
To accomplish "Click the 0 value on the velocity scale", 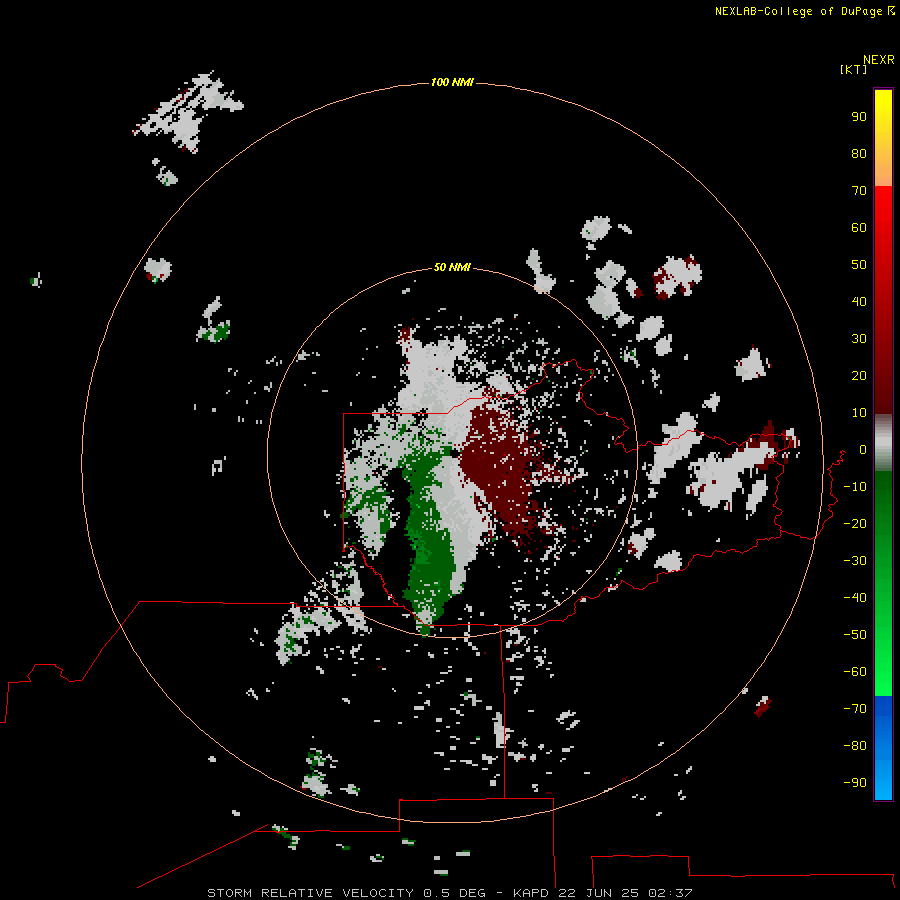I will tap(863, 450).
